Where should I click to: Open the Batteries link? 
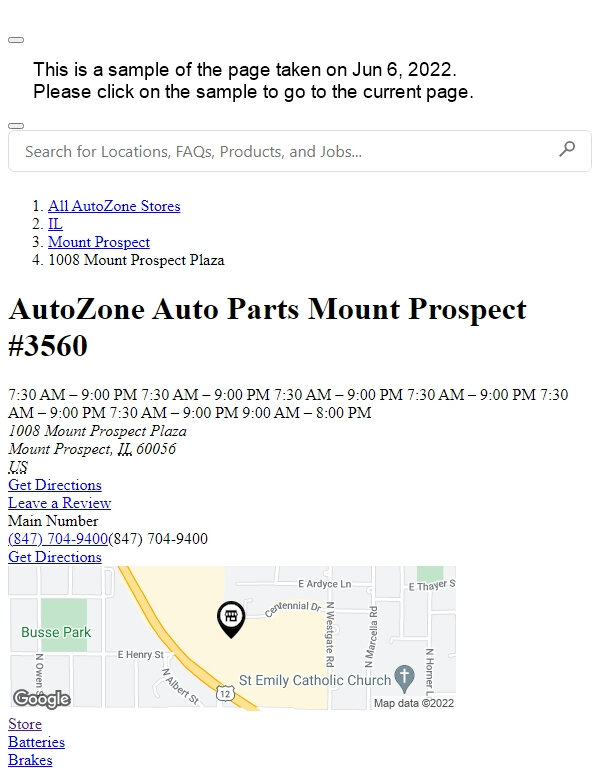click(36, 742)
